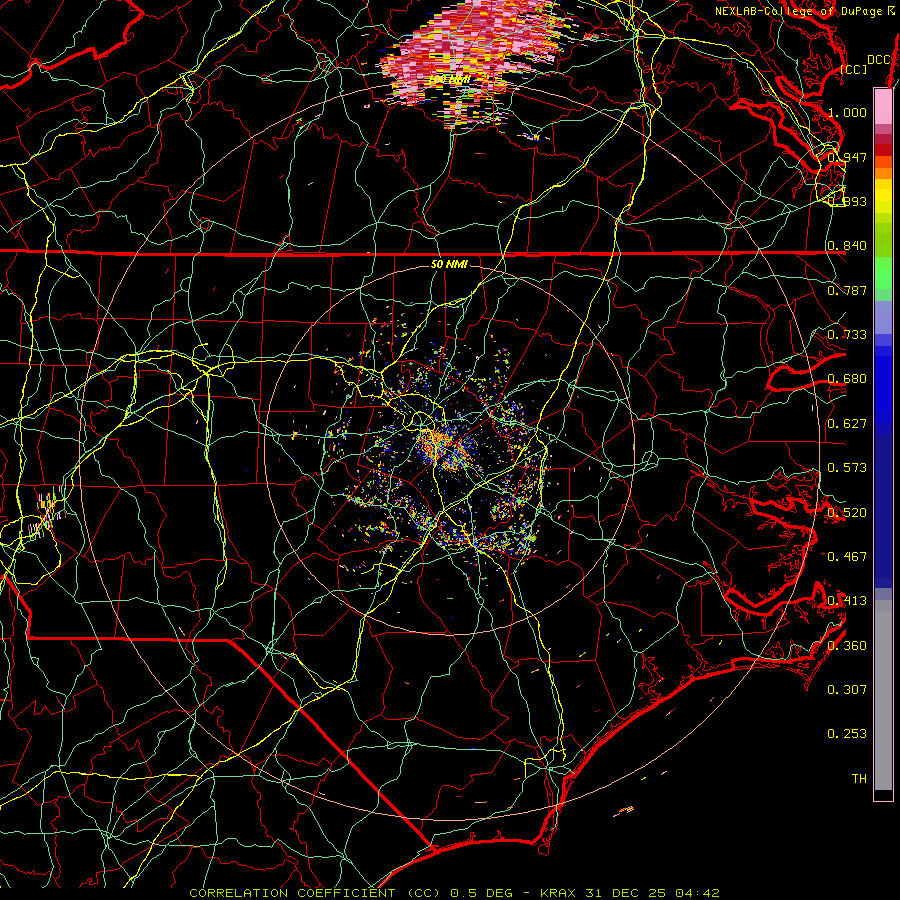Select the 0.307 scale value
Viewport: 900px width, 900px height.
point(847,690)
